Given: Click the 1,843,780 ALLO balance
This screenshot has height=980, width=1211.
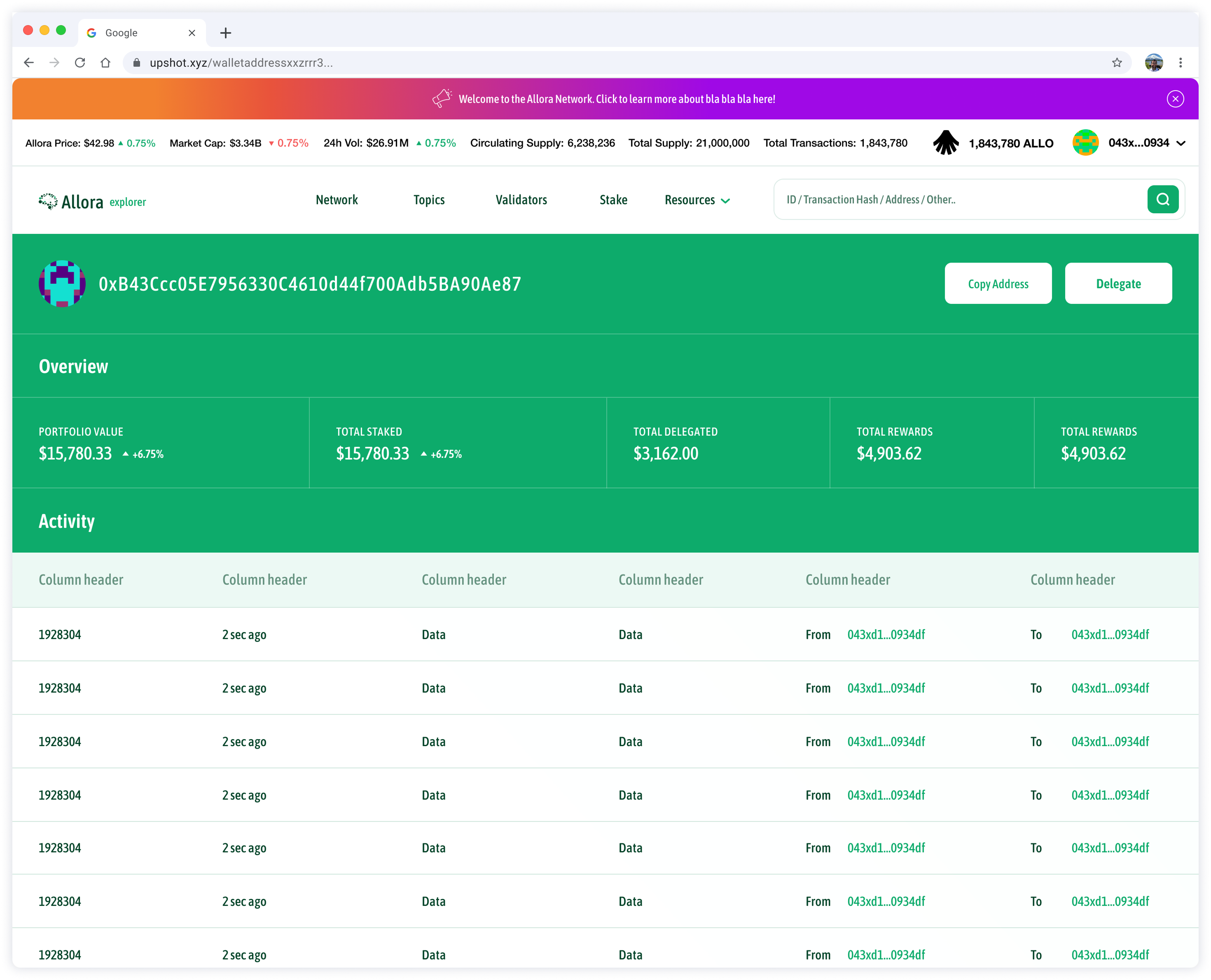Looking at the screenshot, I should [x=1011, y=143].
